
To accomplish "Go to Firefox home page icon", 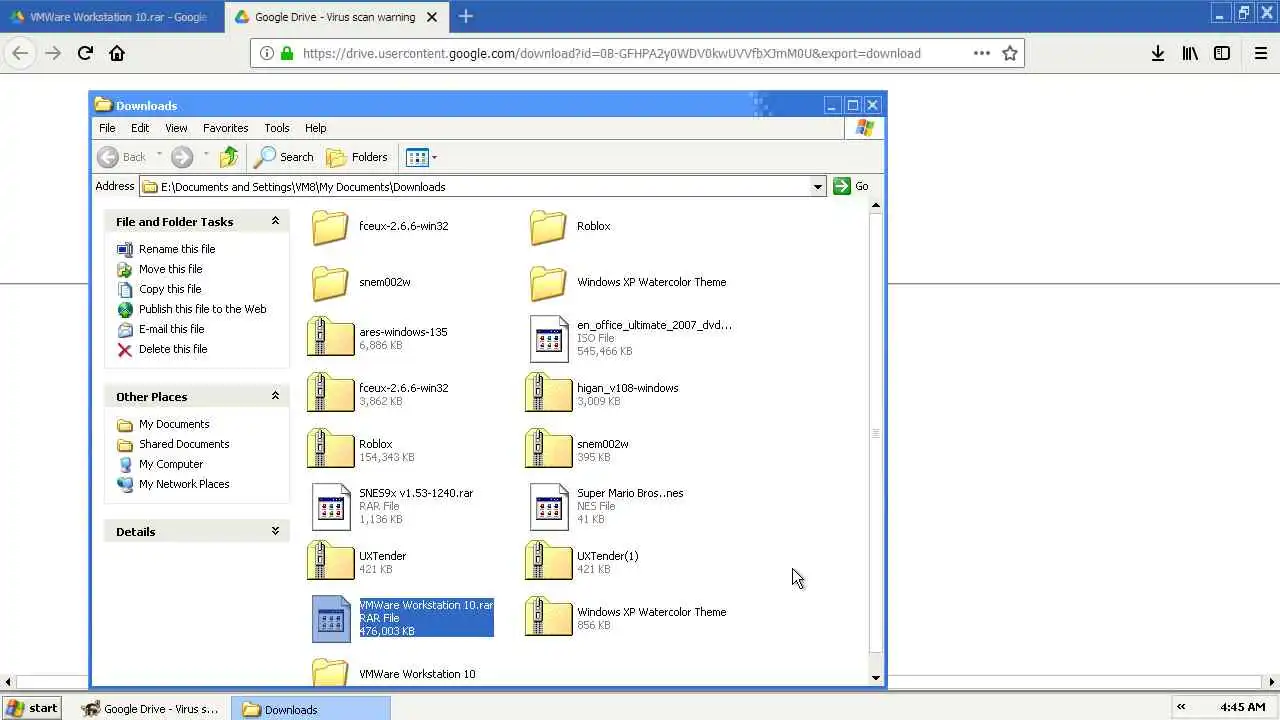I will click(x=117, y=53).
